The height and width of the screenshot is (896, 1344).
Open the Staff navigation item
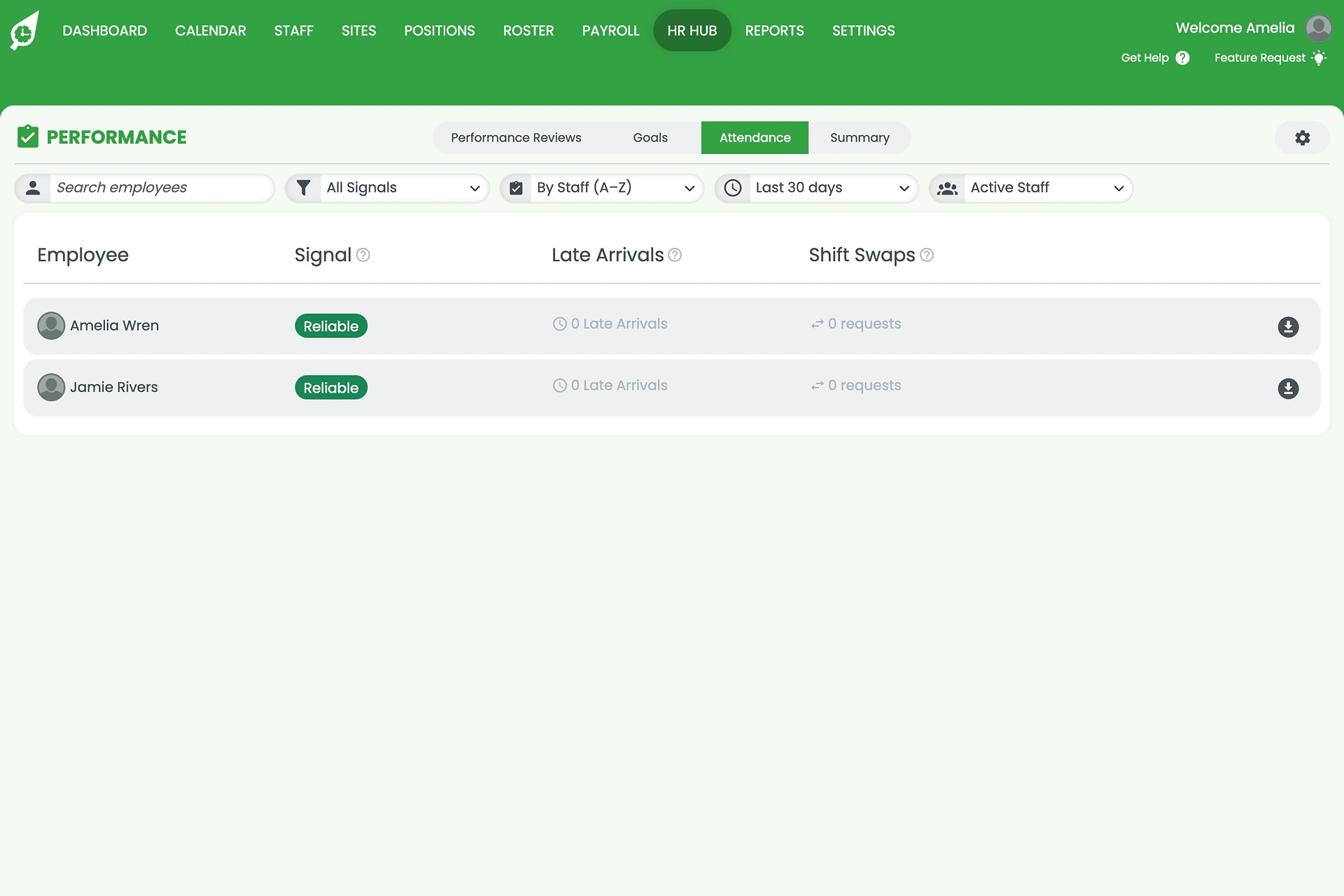tap(294, 31)
